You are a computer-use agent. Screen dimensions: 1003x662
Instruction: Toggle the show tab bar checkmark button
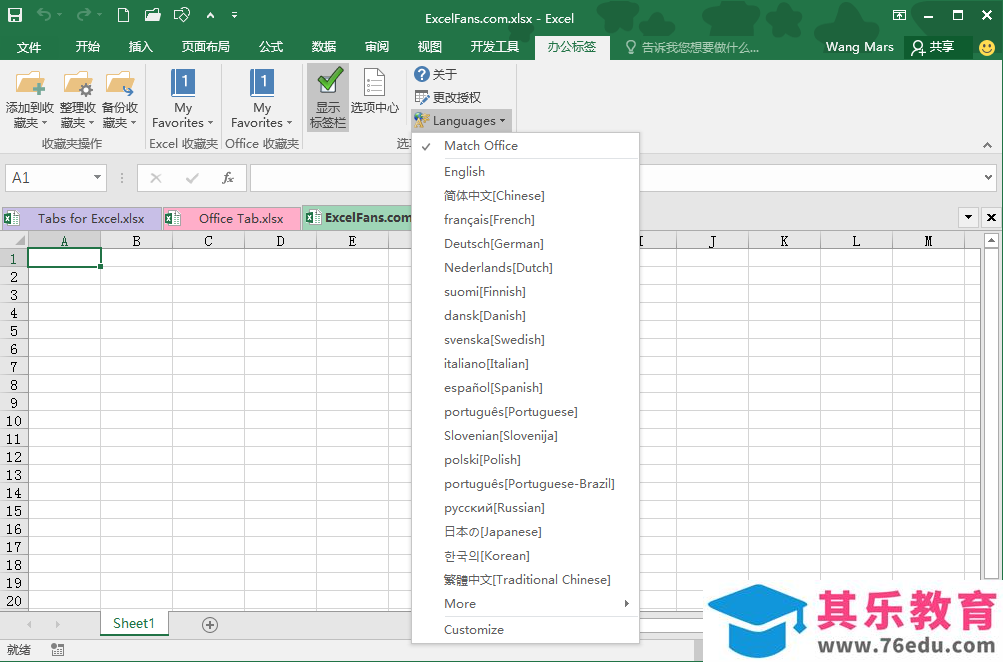(x=328, y=97)
